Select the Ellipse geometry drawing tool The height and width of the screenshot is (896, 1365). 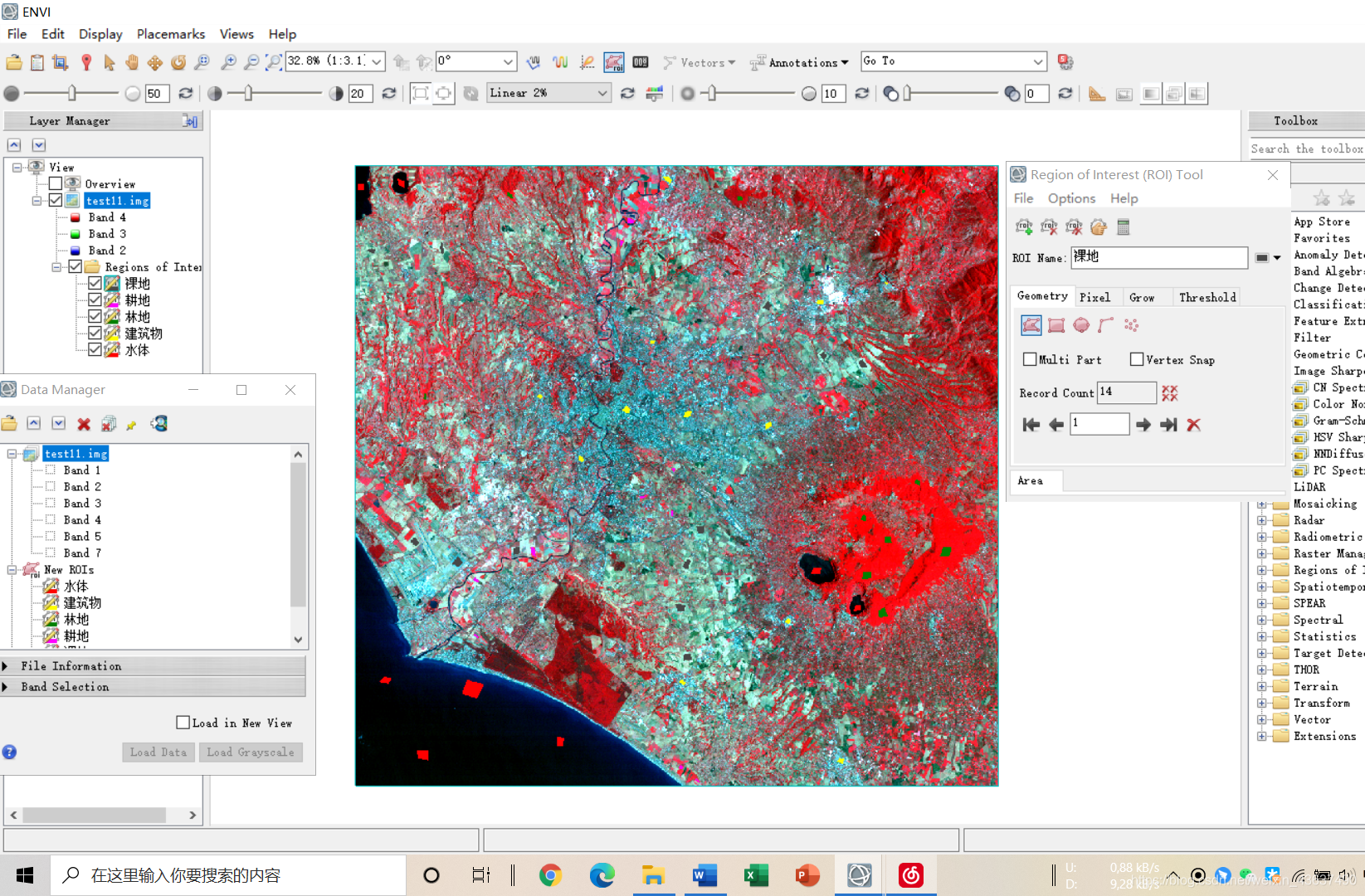coord(1081,325)
